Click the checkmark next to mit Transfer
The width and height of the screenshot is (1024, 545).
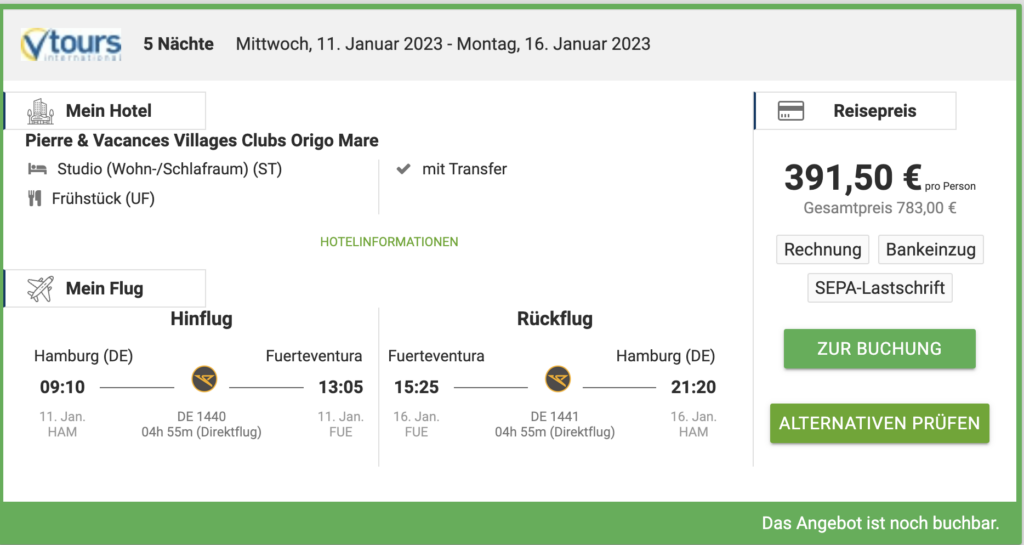click(404, 169)
